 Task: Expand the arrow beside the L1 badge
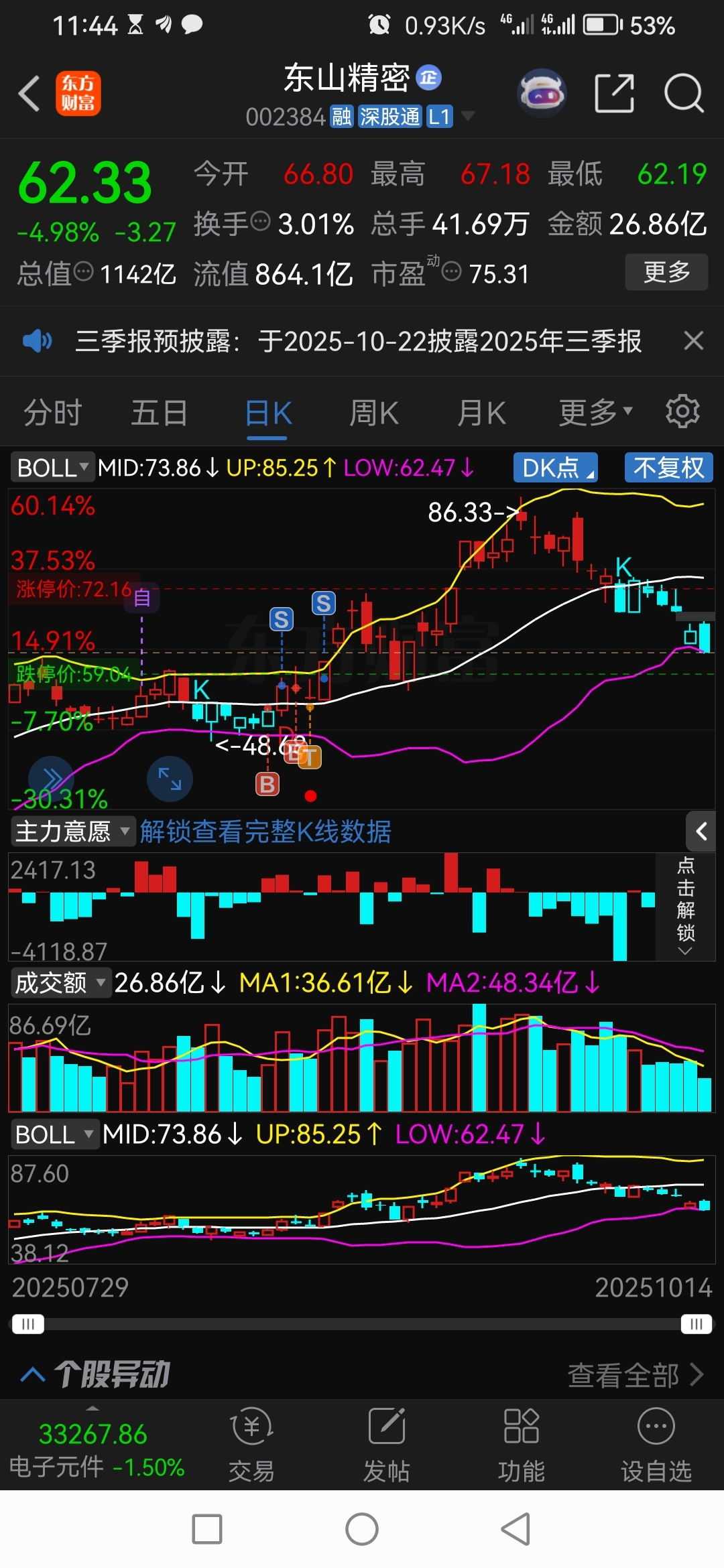467,117
